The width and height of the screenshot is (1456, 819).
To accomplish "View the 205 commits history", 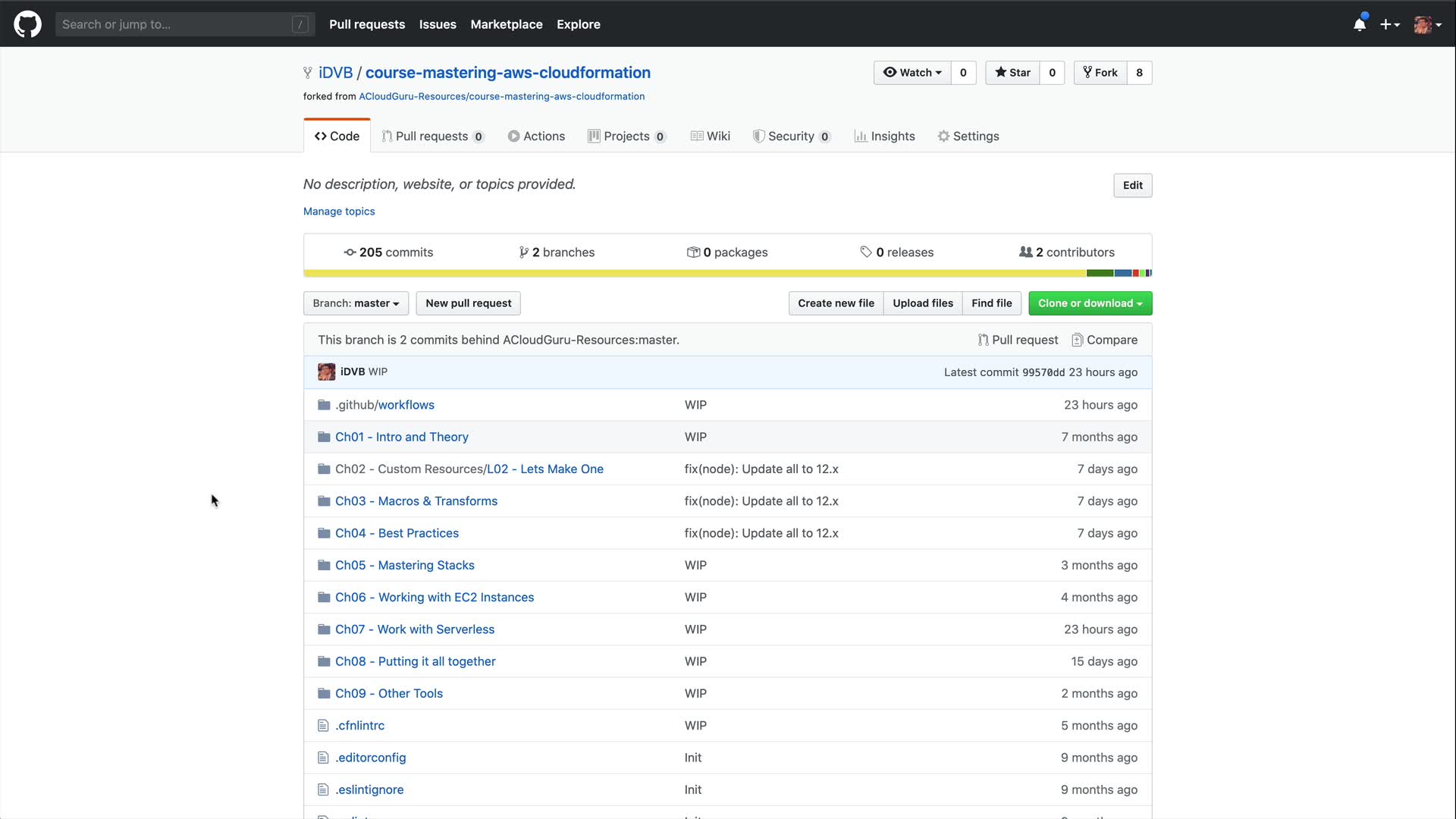I will [388, 253].
